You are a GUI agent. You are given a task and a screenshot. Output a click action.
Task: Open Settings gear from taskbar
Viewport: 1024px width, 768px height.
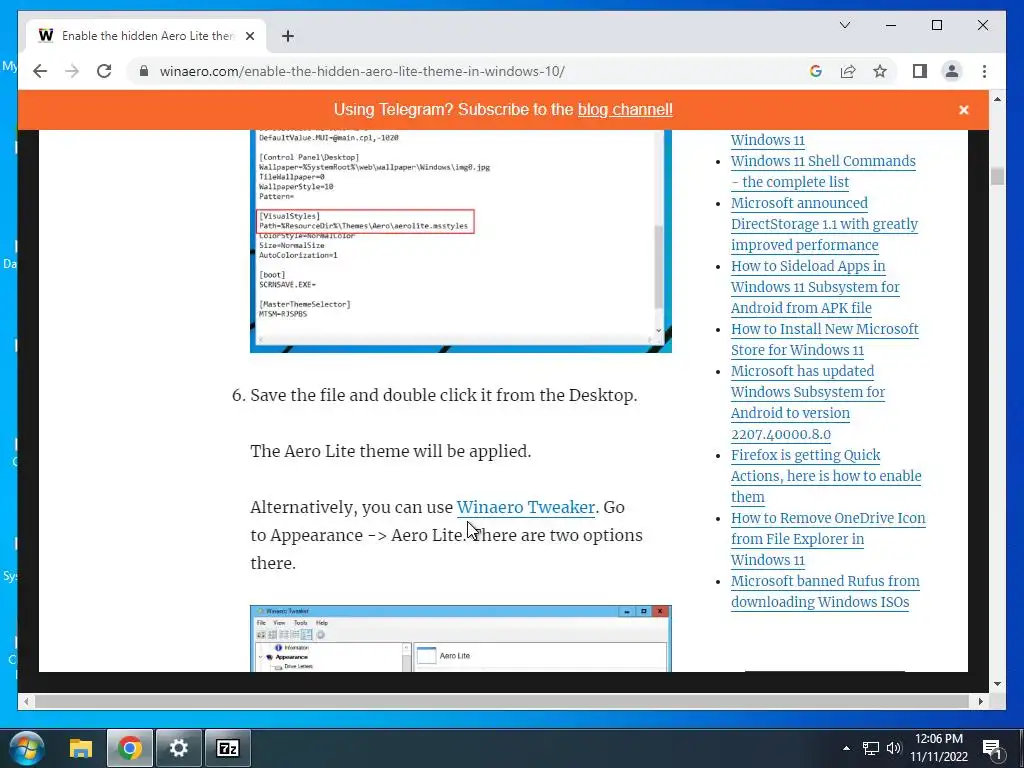tap(178, 748)
